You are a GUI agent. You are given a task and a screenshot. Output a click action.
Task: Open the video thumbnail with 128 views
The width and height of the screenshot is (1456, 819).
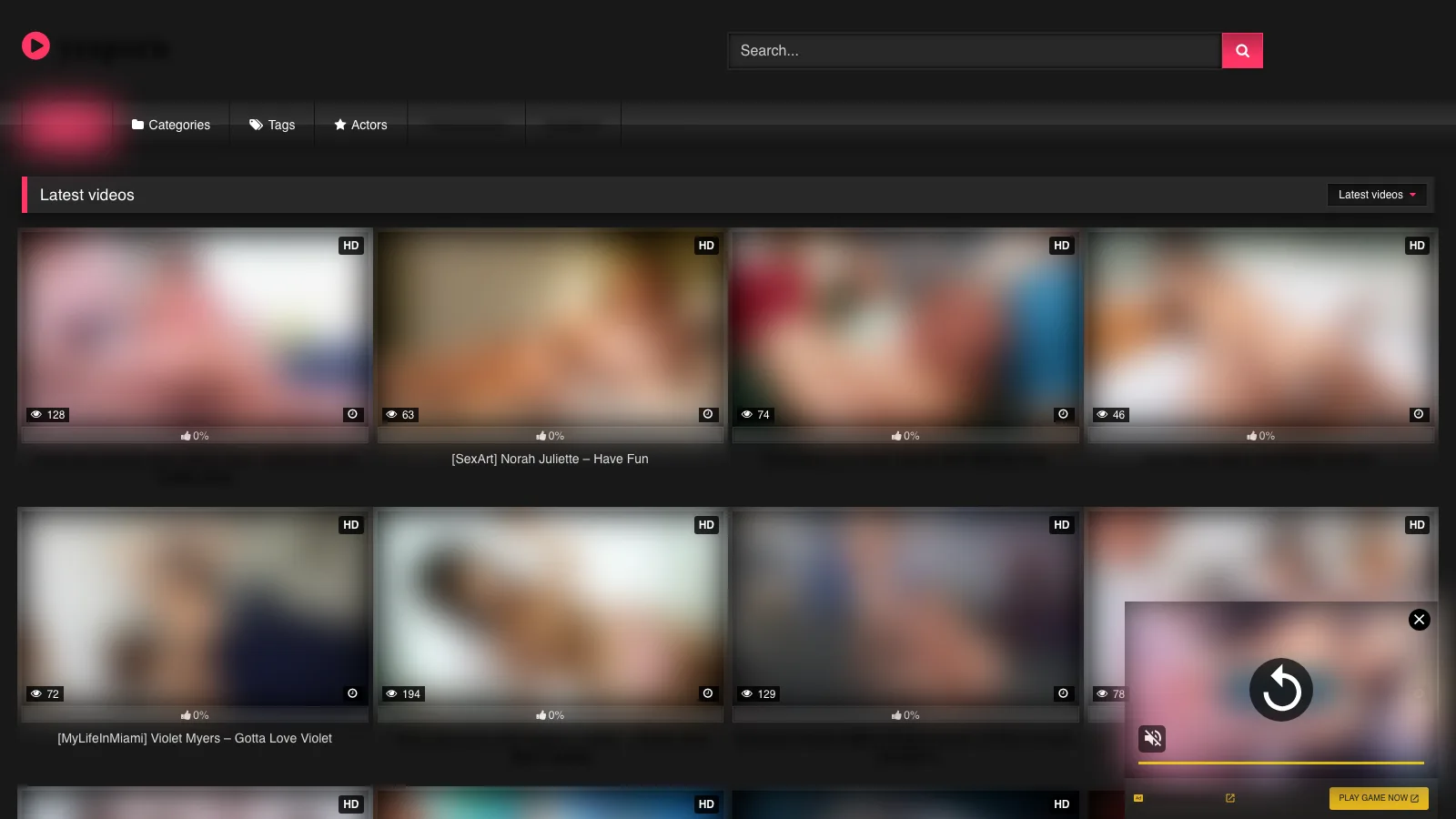pos(195,328)
